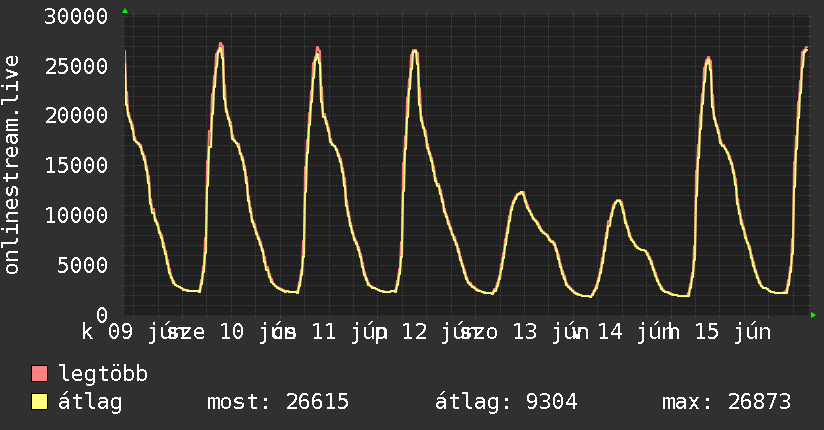
Task: Click the szo 13 jún date label
Action: tap(524, 332)
